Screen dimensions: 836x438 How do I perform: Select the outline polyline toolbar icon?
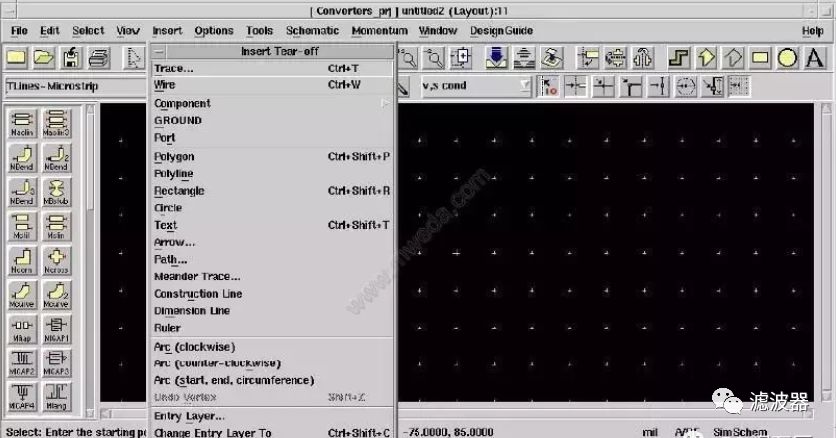pyautogui.click(x=733, y=58)
